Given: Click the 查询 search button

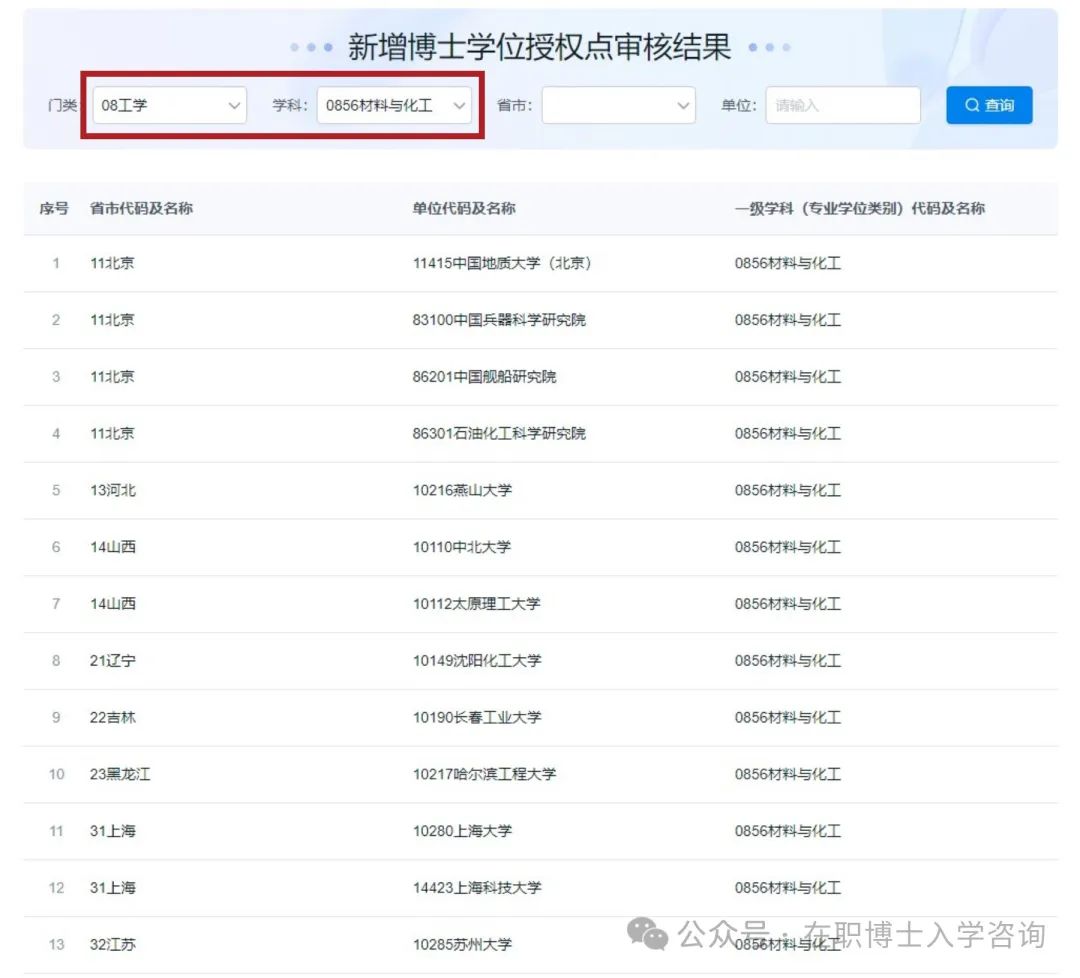Looking at the screenshot, I should 989,105.
